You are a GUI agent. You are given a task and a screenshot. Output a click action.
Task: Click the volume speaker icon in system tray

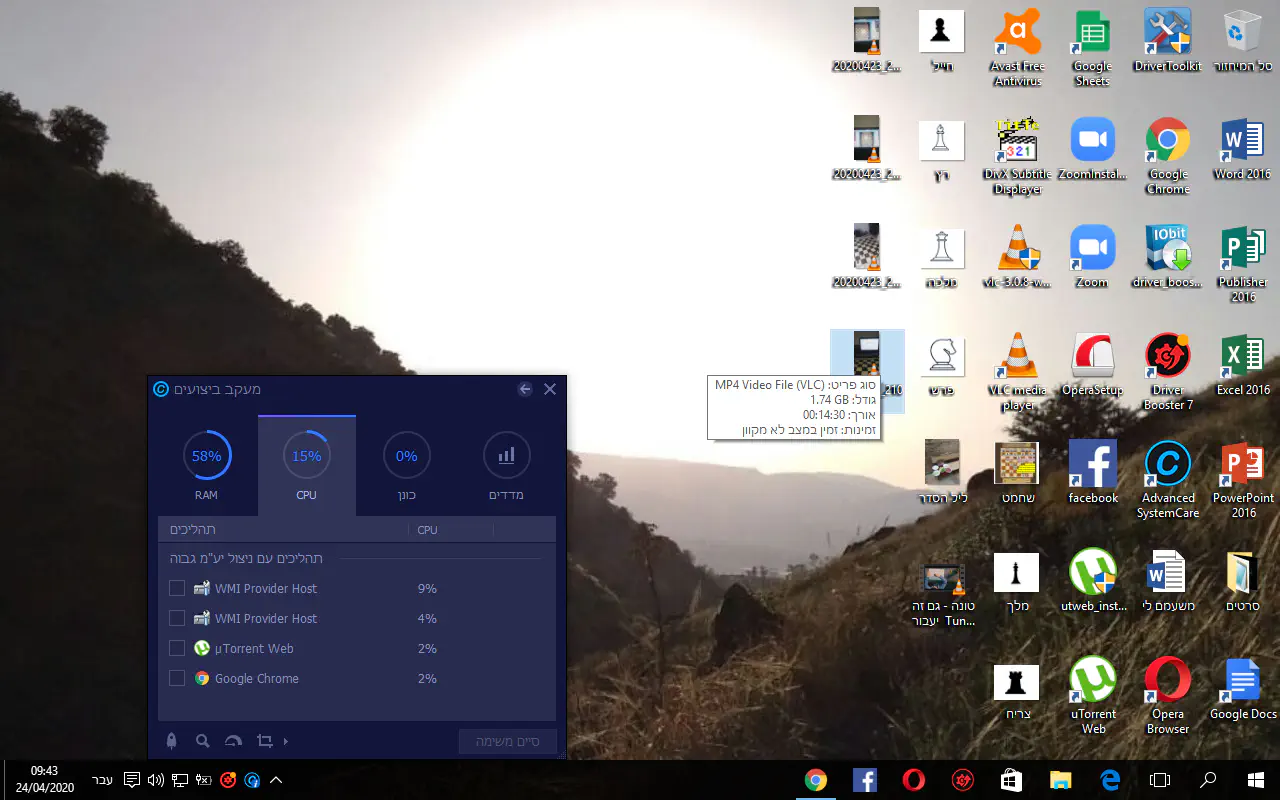pos(155,780)
